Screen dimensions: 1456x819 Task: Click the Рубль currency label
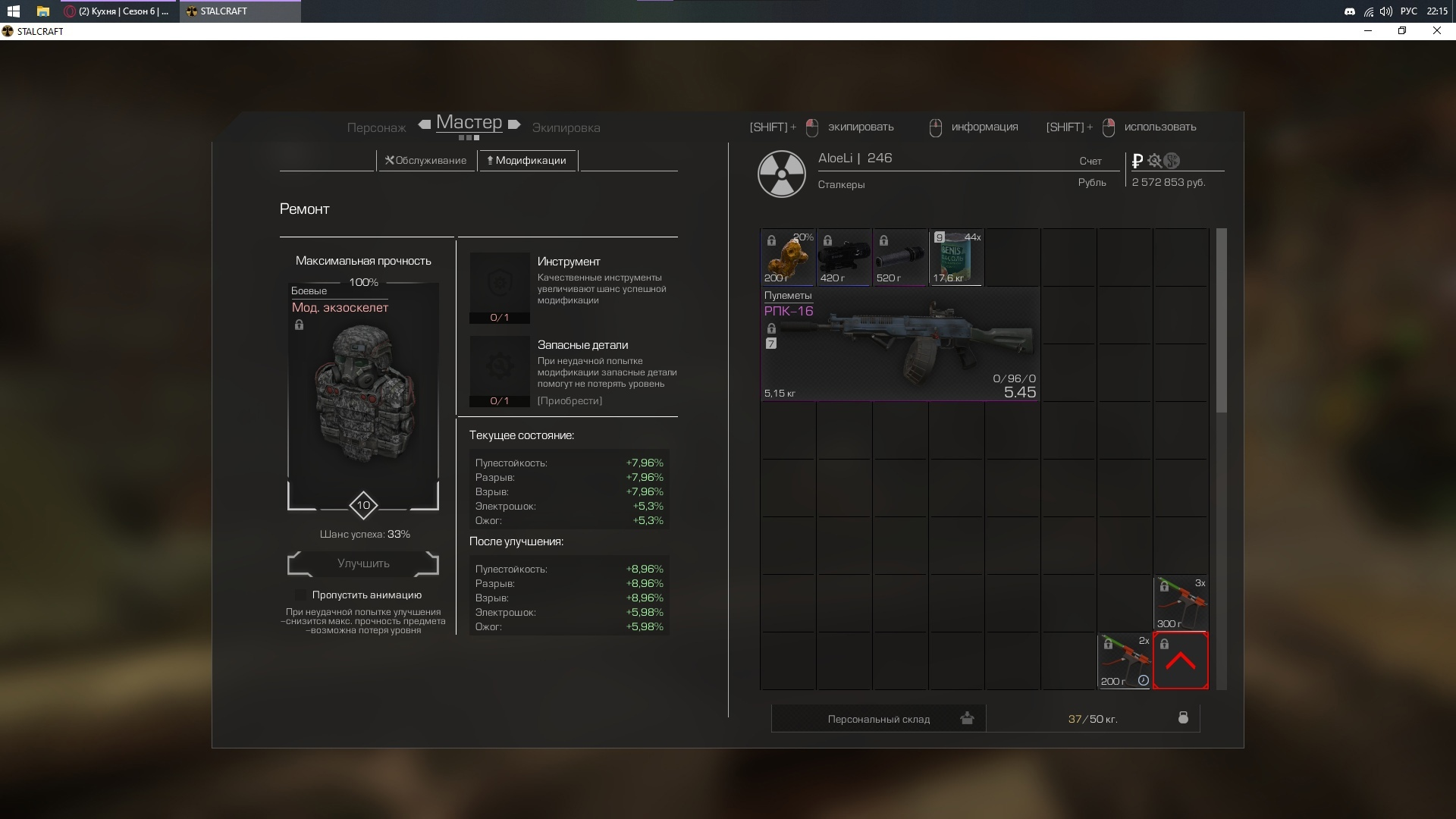coord(1092,182)
